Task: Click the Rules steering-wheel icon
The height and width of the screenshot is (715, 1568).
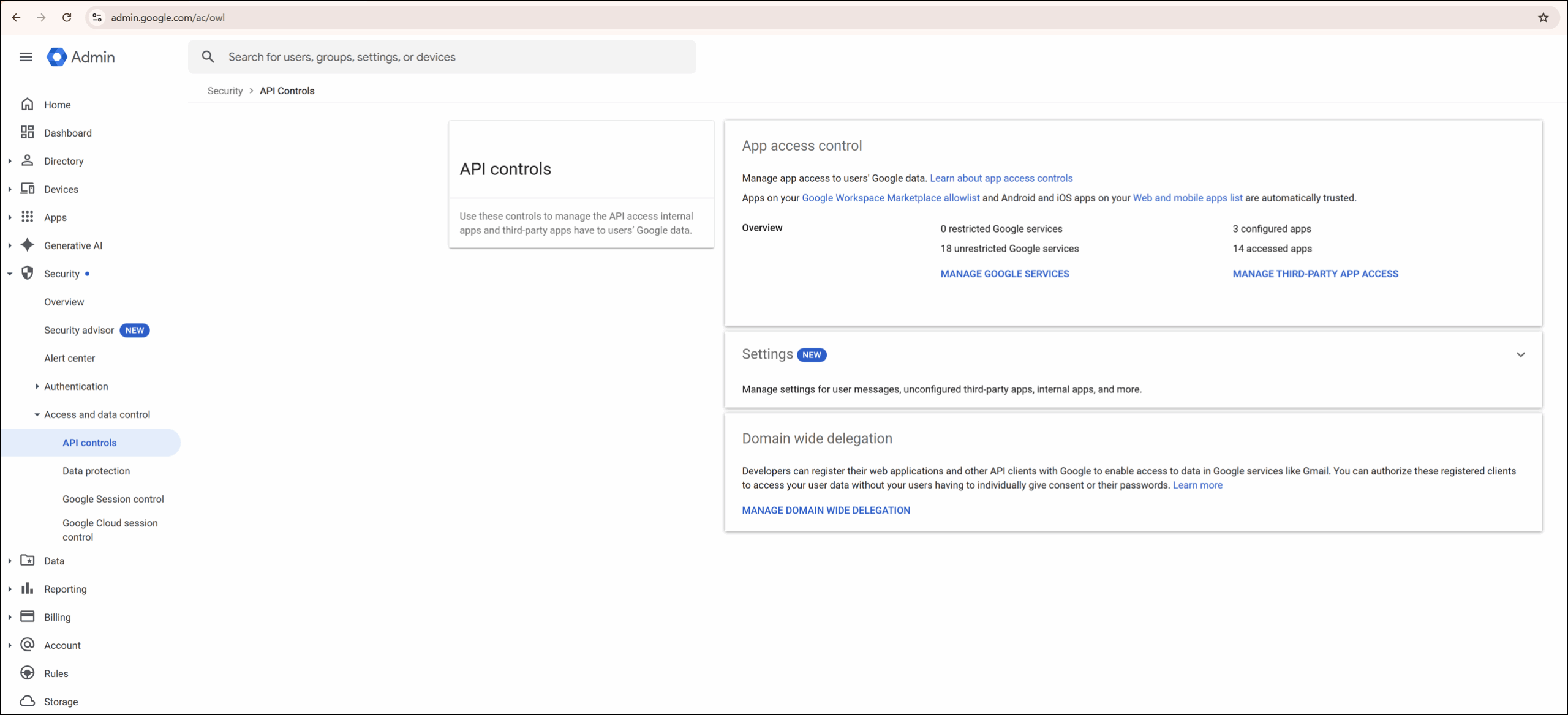Action: [28, 673]
